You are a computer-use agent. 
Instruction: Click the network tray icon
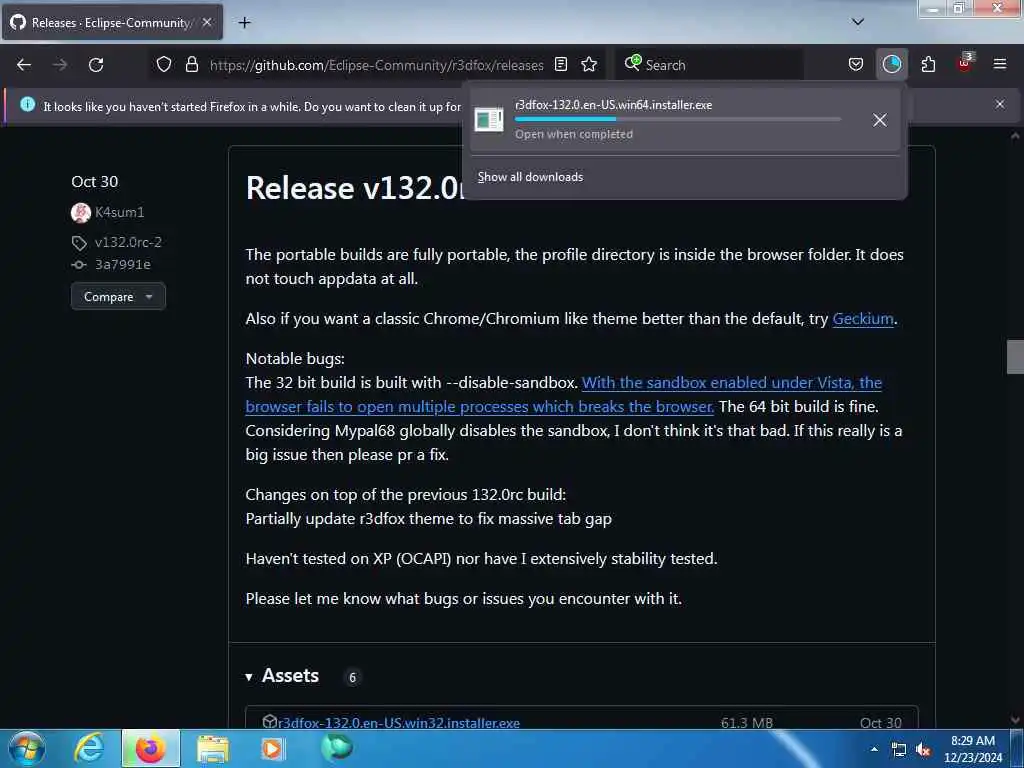(x=899, y=750)
